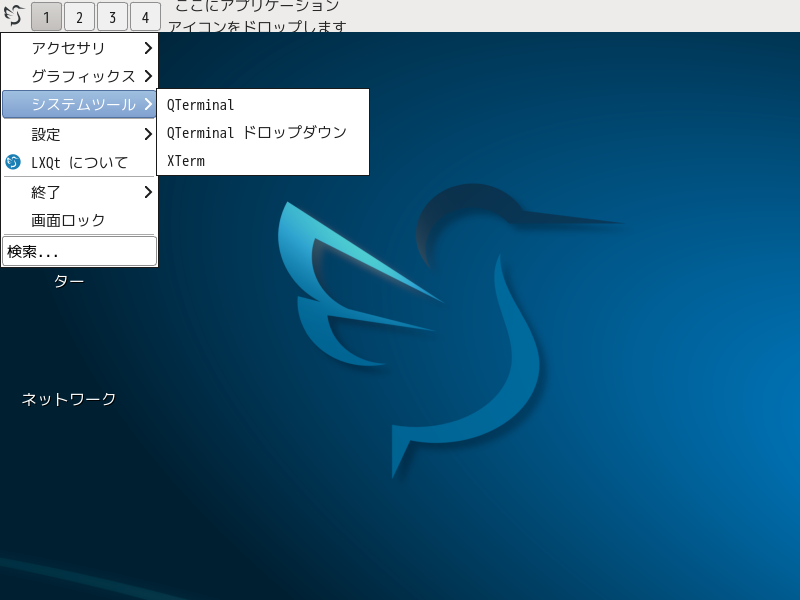This screenshot has width=800, height=600.
Task: Click the quick launch drop area text
Action: (x=257, y=16)
